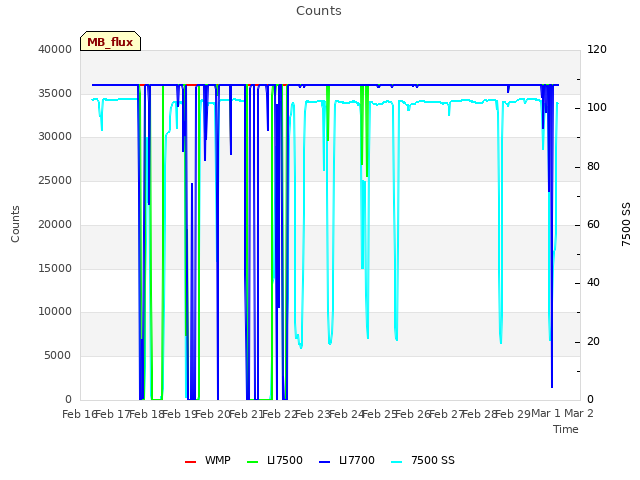The height and width of the screenshot is (480, 640).
Task: Click the right axis label 7500 SS
Action: point(626,224)
